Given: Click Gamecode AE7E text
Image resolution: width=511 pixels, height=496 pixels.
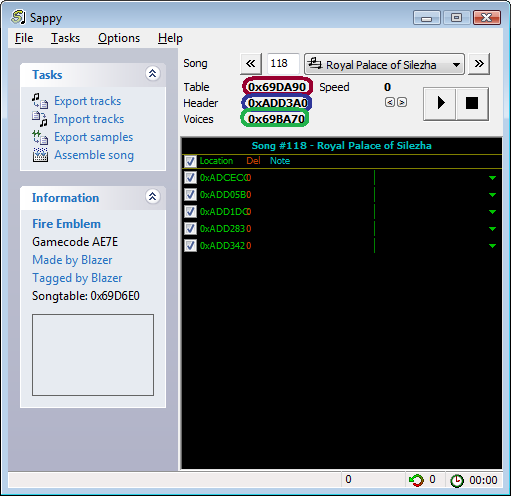Looking at the screenshot, I should [75, 242].
